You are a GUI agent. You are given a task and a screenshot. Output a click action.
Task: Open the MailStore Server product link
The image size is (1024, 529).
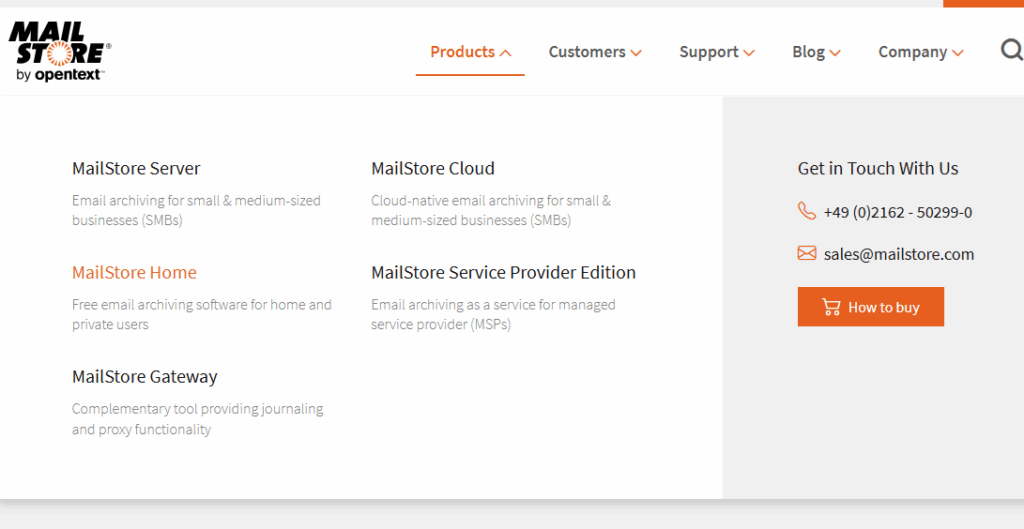click(136, 168)
